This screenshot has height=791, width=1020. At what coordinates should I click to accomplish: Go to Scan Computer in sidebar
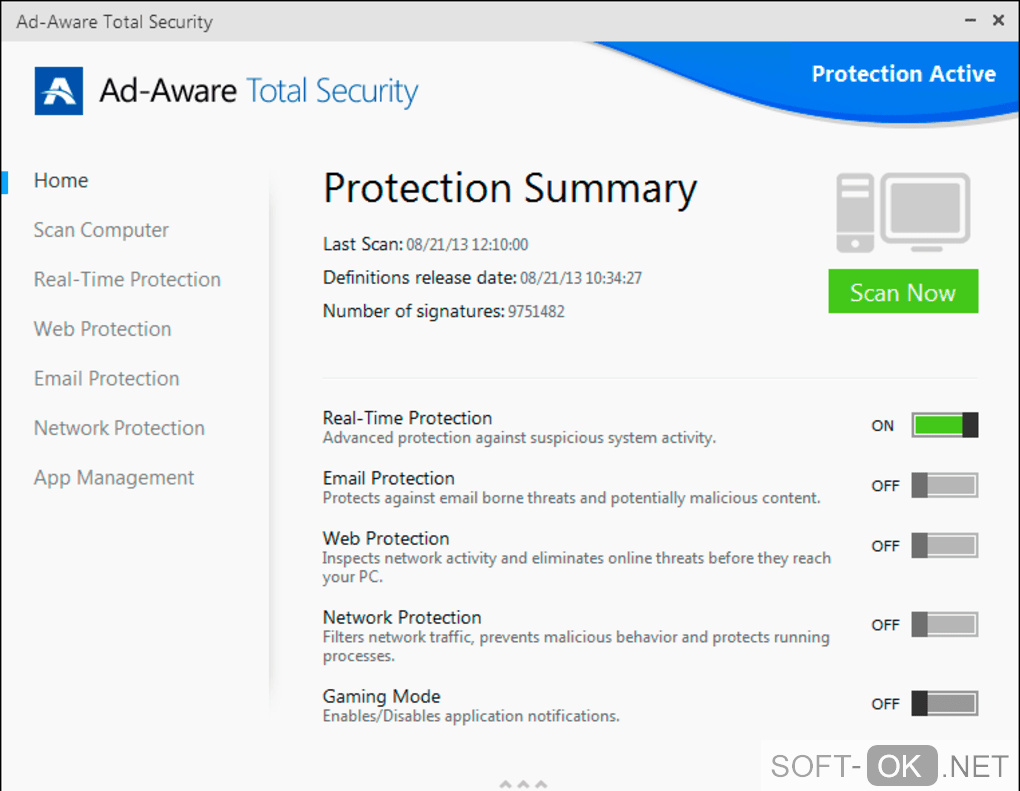tap(101, 230)
